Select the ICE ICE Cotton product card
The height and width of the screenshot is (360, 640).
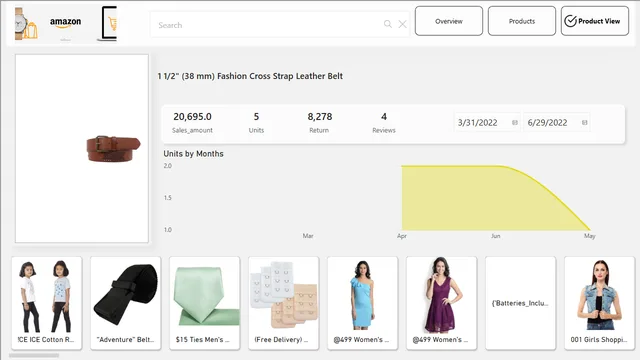pos(47,303)
